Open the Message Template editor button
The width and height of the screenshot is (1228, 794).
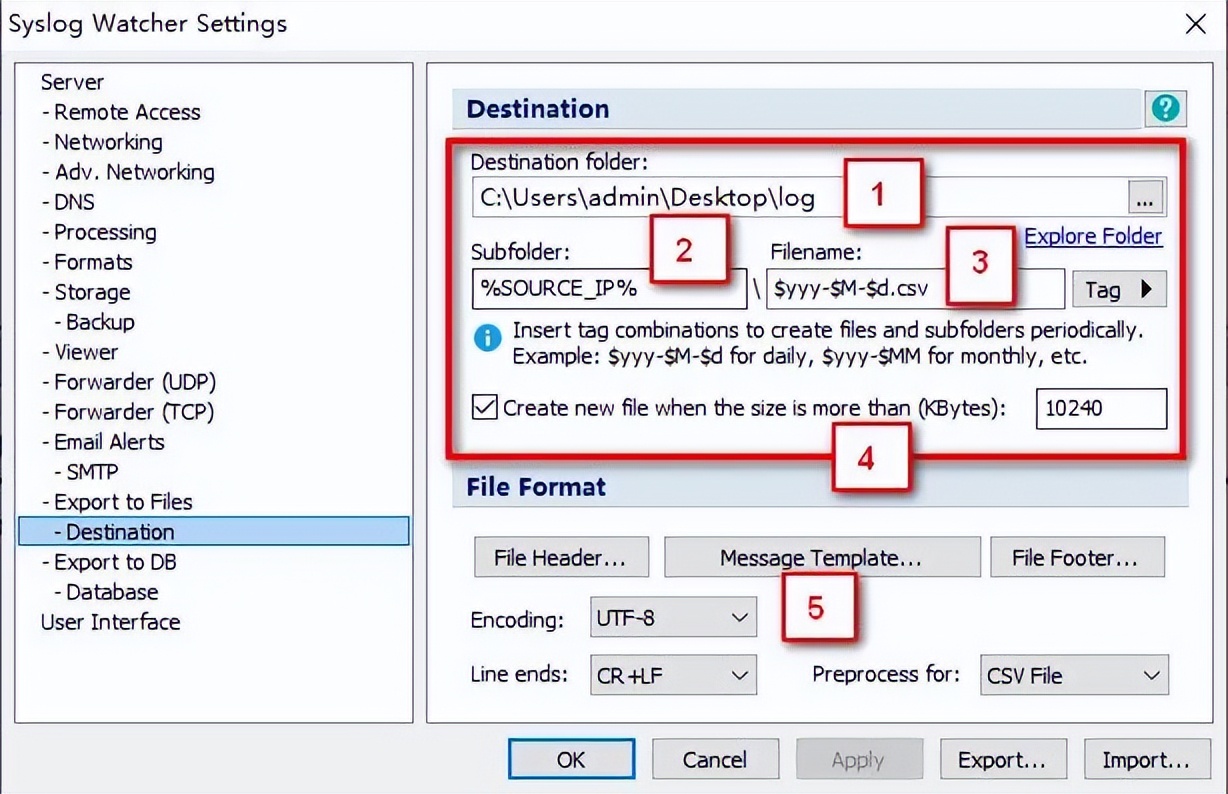coord(821,558)
